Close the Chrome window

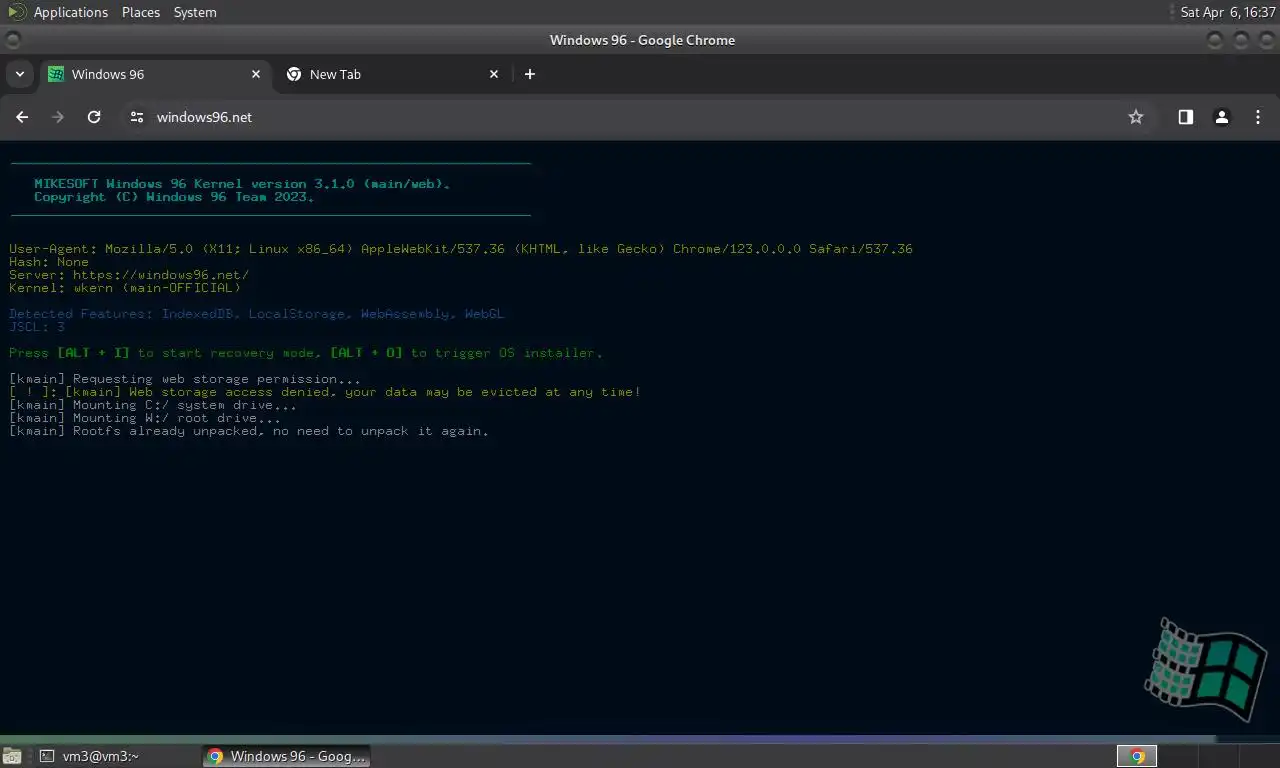tap(1266, 40)
